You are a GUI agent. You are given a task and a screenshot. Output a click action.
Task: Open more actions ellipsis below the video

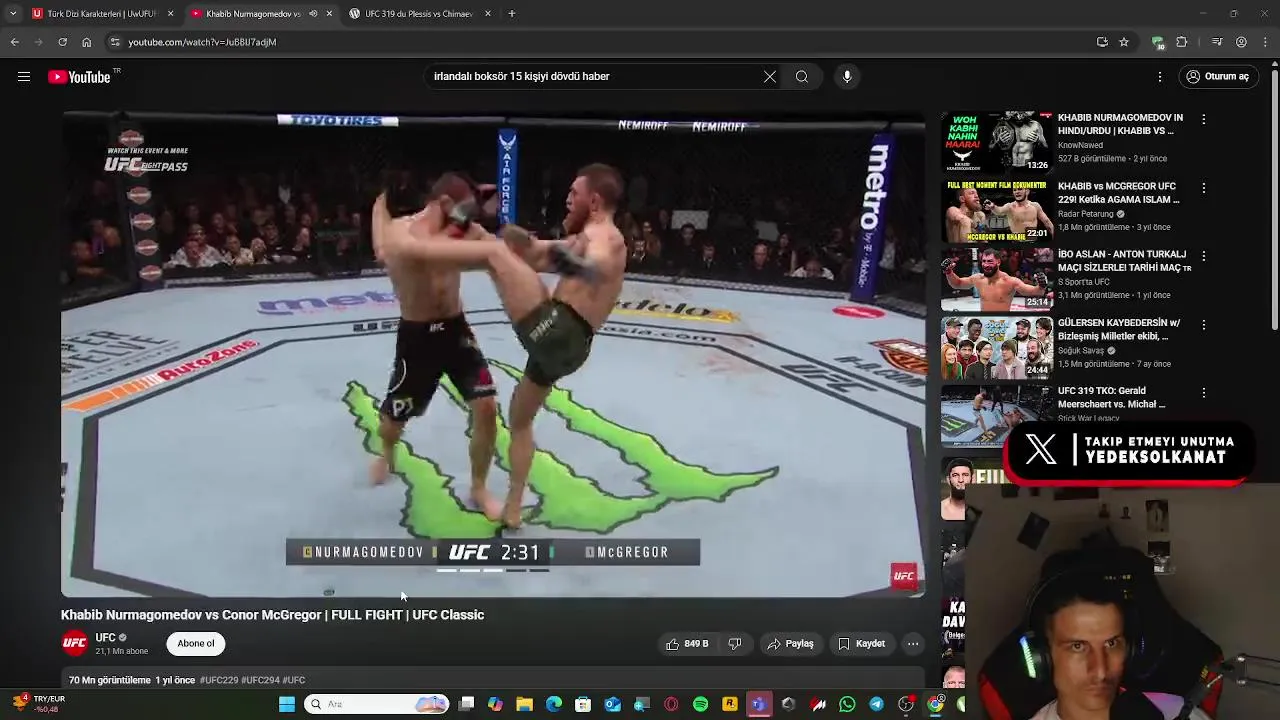(913, 644)
